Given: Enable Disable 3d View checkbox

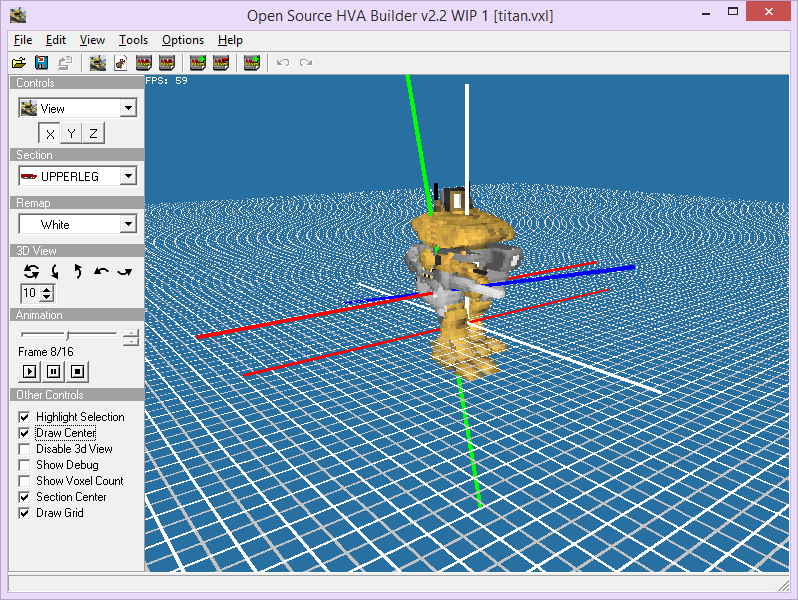Looking at the screenshot, I should [x=24, y=449].
